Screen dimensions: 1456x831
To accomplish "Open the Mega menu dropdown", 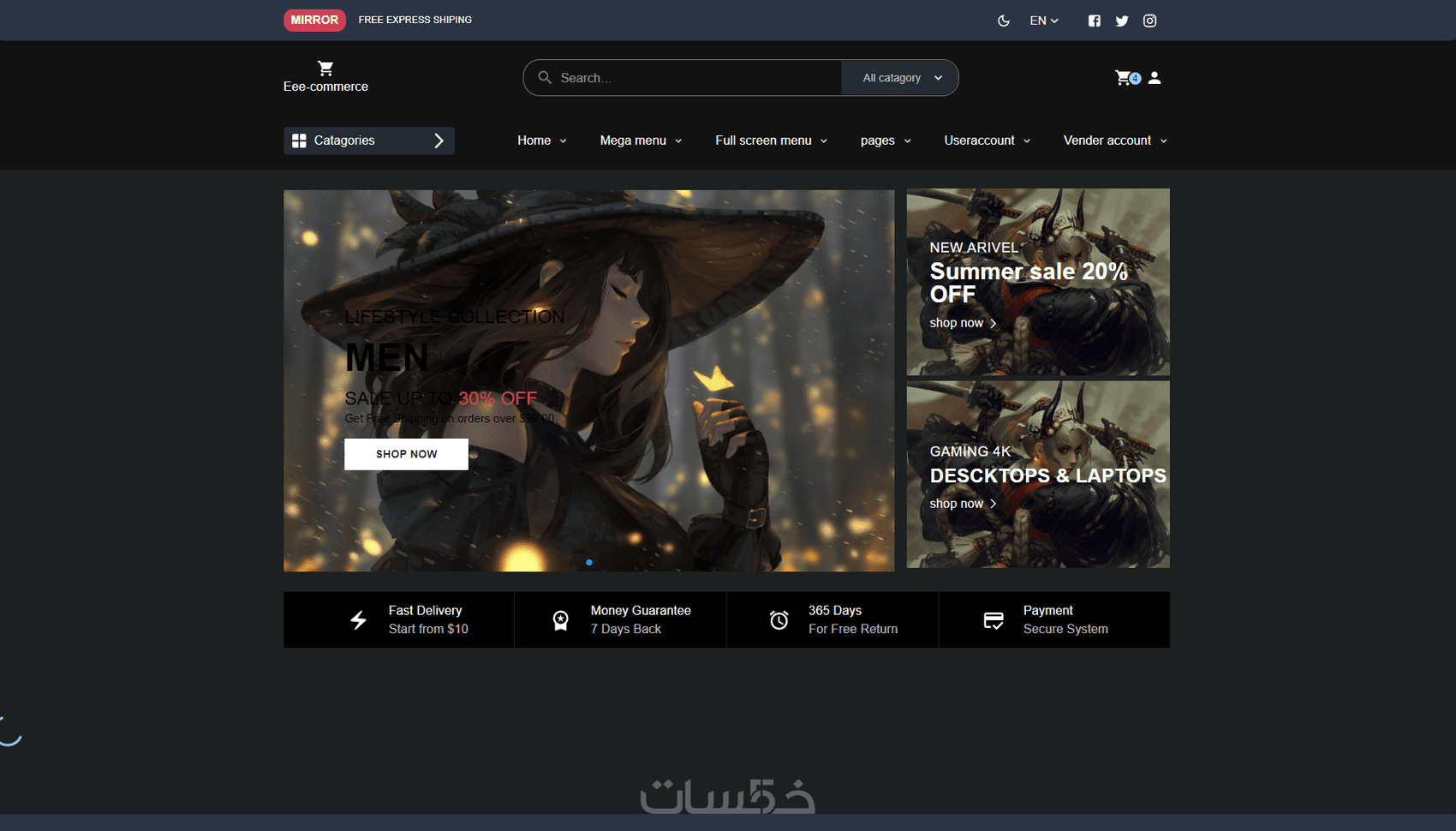I will pyautogui.click(x=641, y=140).
